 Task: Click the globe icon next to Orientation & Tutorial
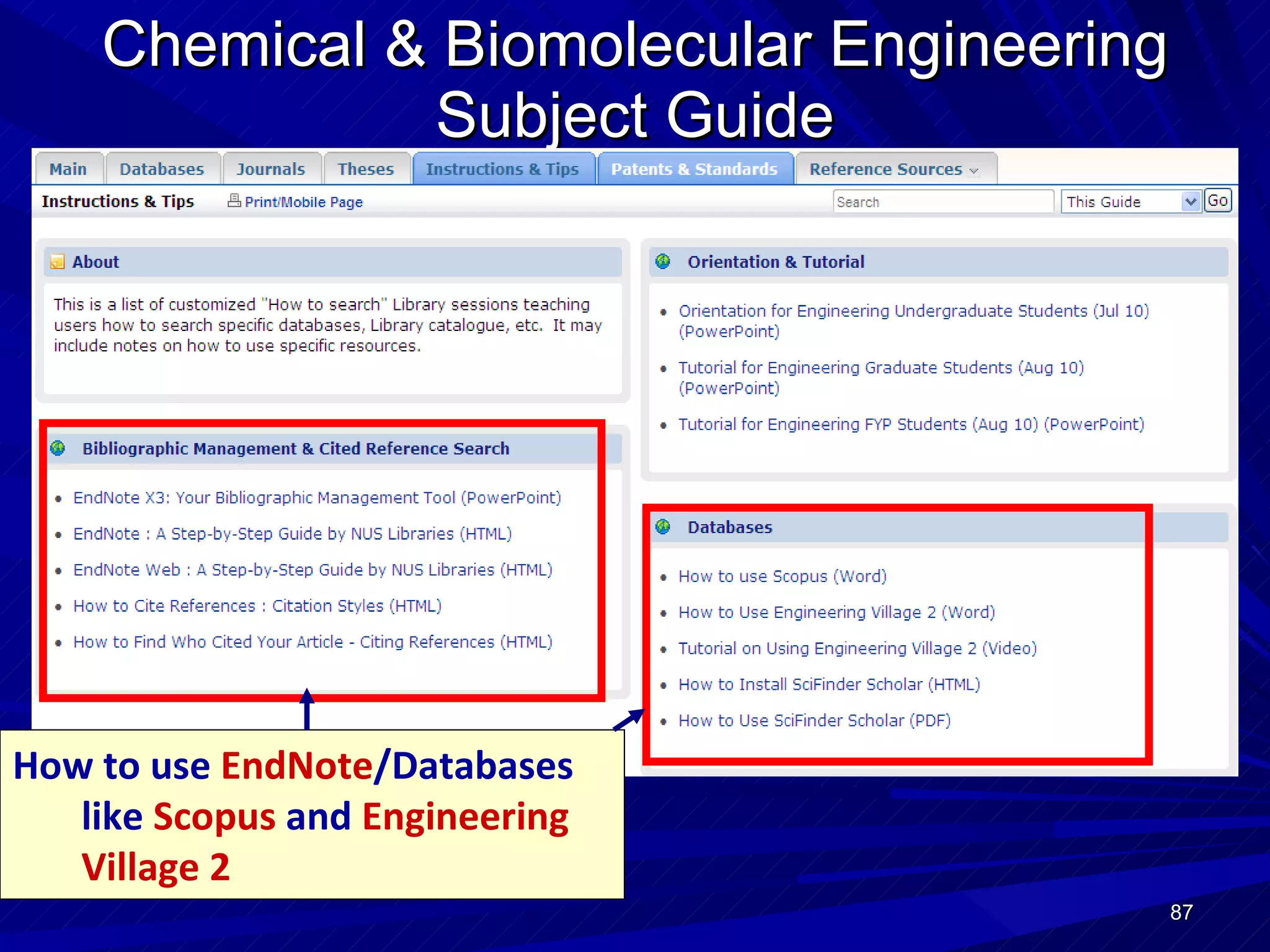pyautogui.click(x=663, y=262)
